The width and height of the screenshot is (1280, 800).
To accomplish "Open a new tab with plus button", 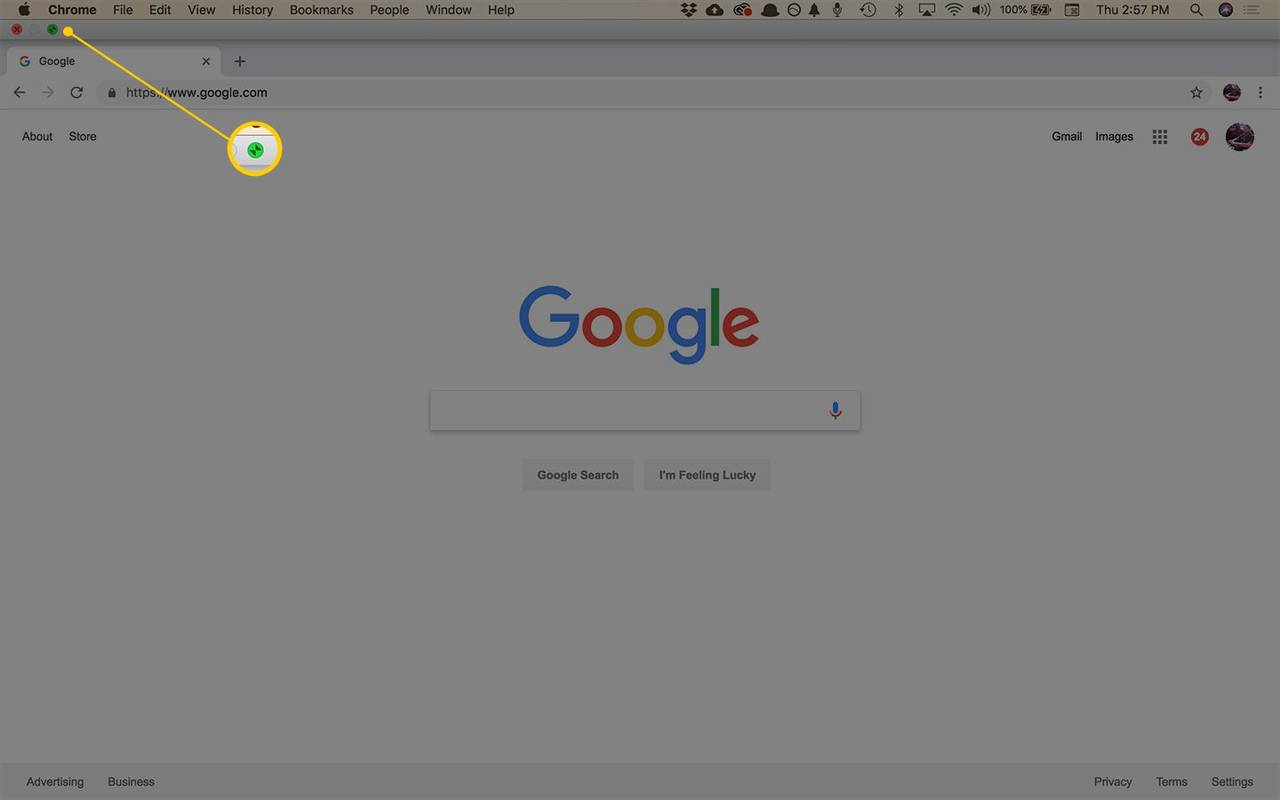I will (x=239, y=61).
